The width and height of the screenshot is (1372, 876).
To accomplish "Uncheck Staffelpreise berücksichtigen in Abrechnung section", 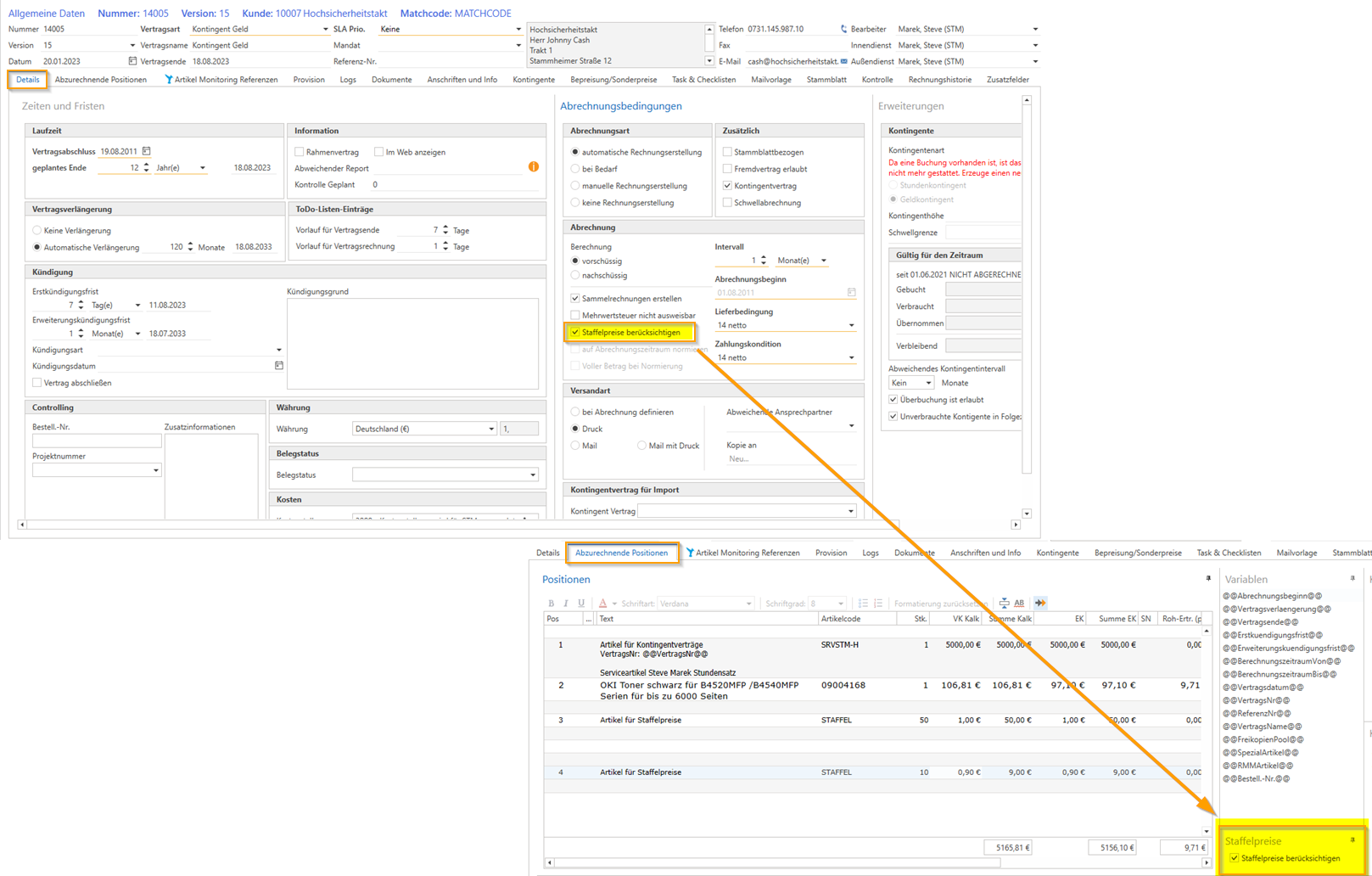I will tap(575, 333).
